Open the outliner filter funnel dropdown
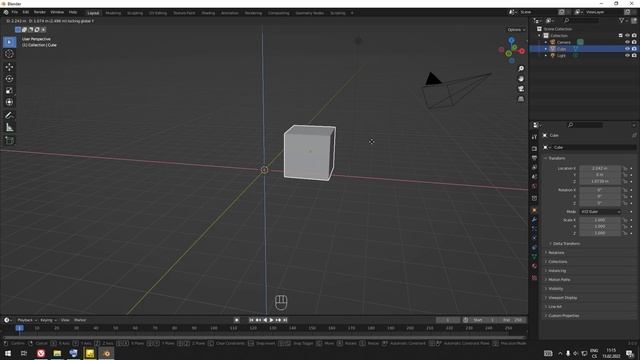Screen dimensions: 640x360 [x=623, y=20]
